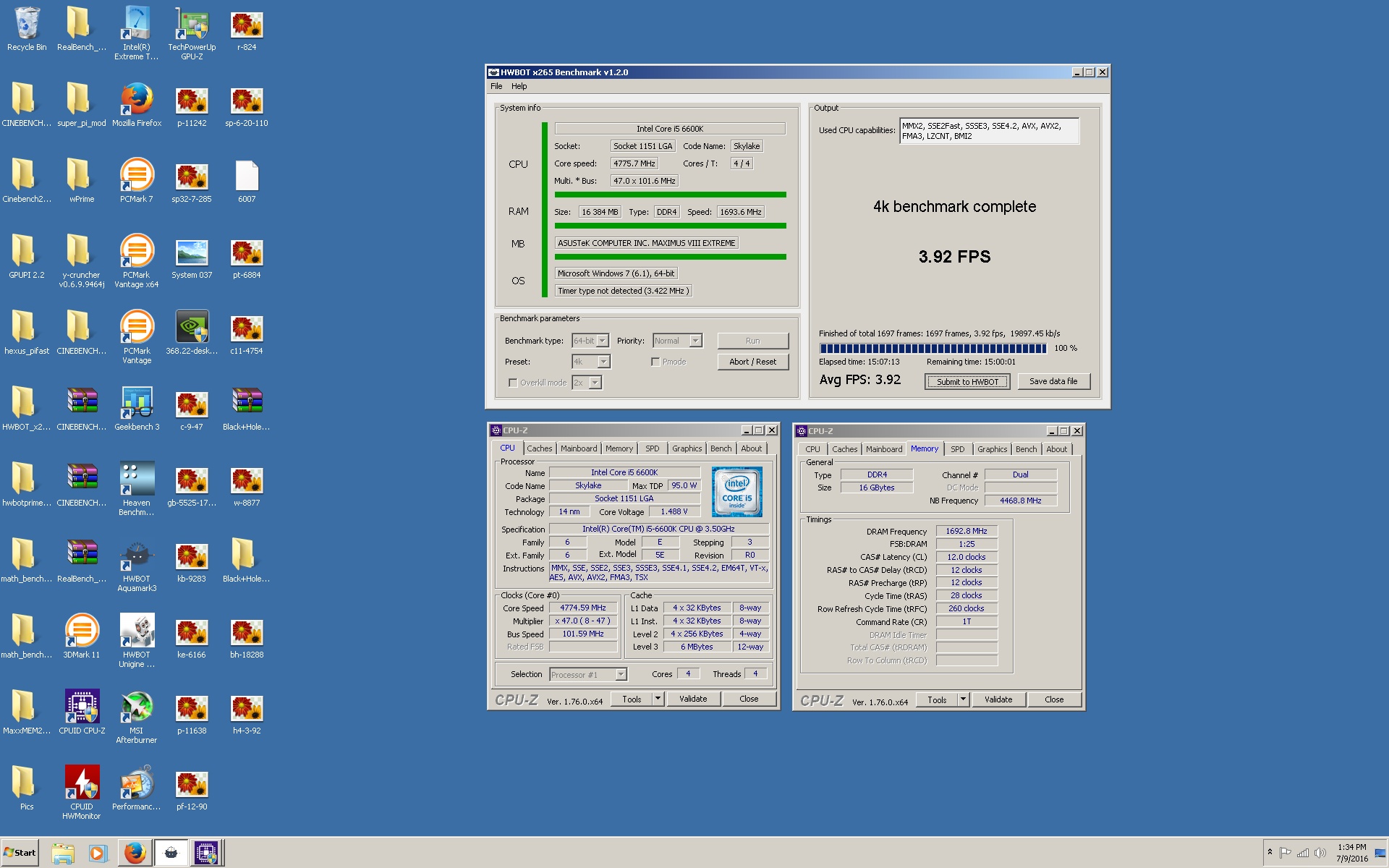
Task: Open Graphics tab in right CPU-Z
Action: 992,449
